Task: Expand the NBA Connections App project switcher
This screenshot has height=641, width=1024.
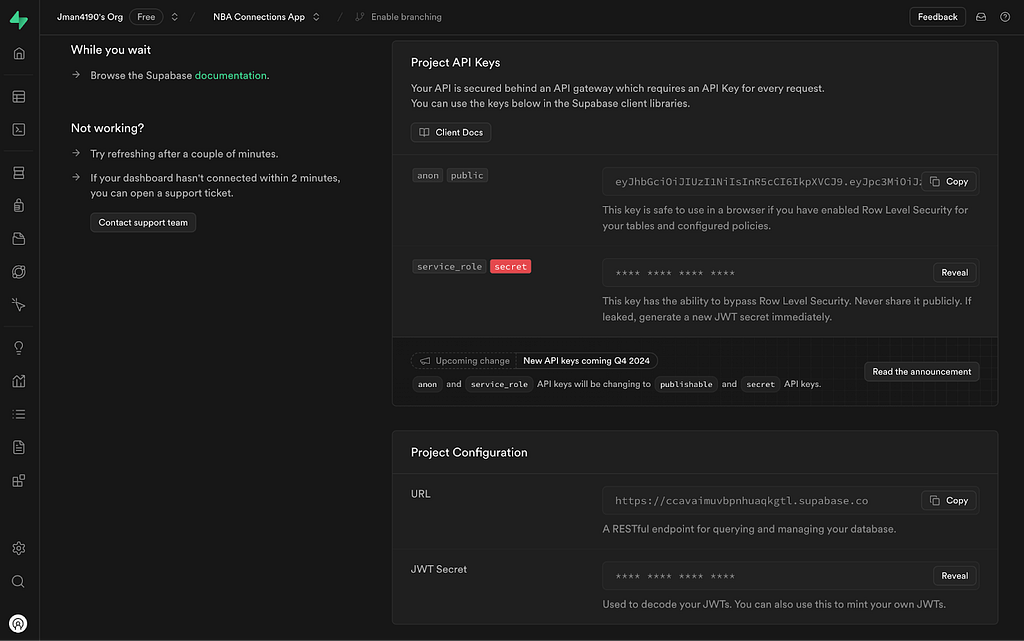Action: click(316, 17)
